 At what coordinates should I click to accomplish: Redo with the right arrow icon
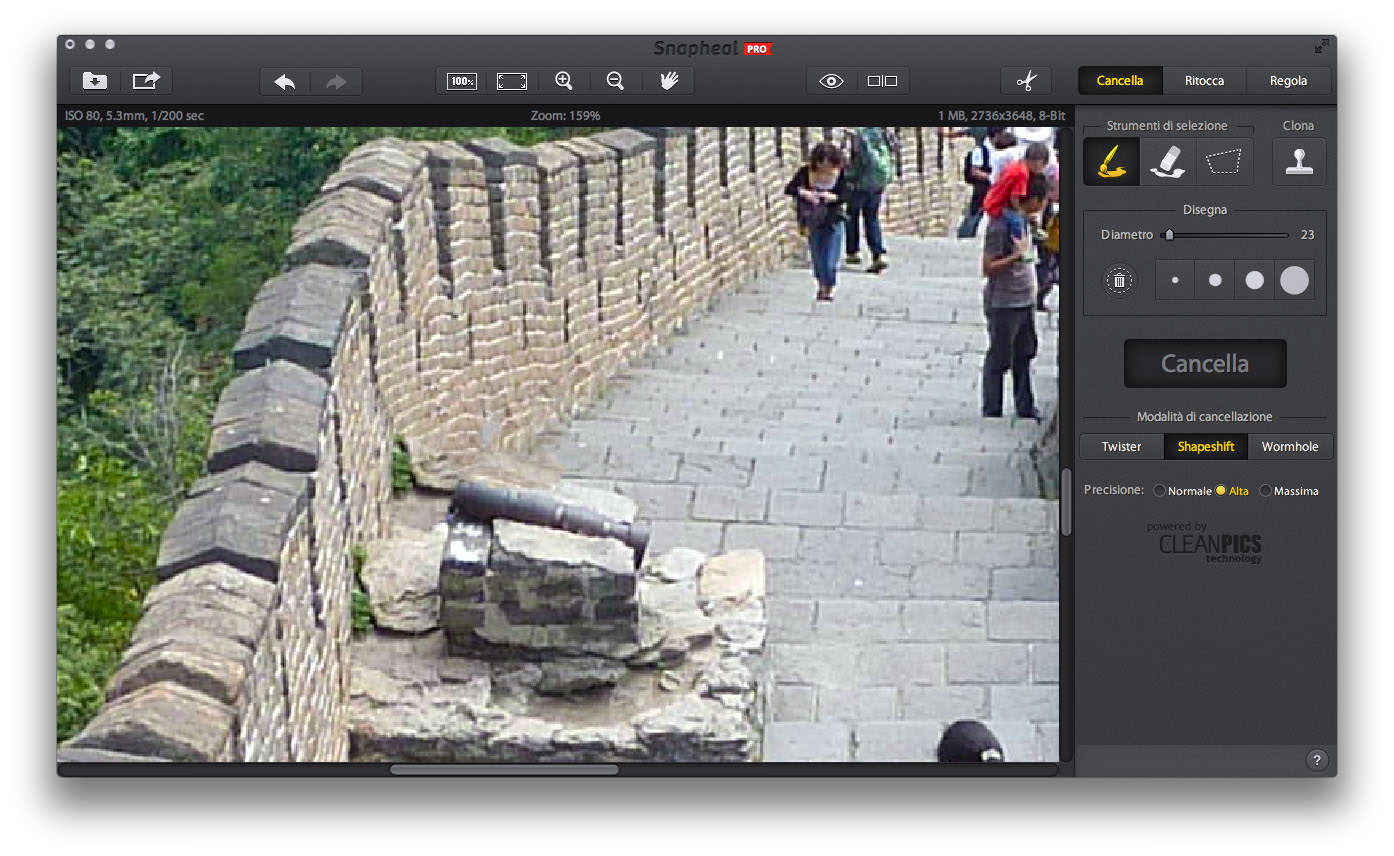click(x=337, y=81)
